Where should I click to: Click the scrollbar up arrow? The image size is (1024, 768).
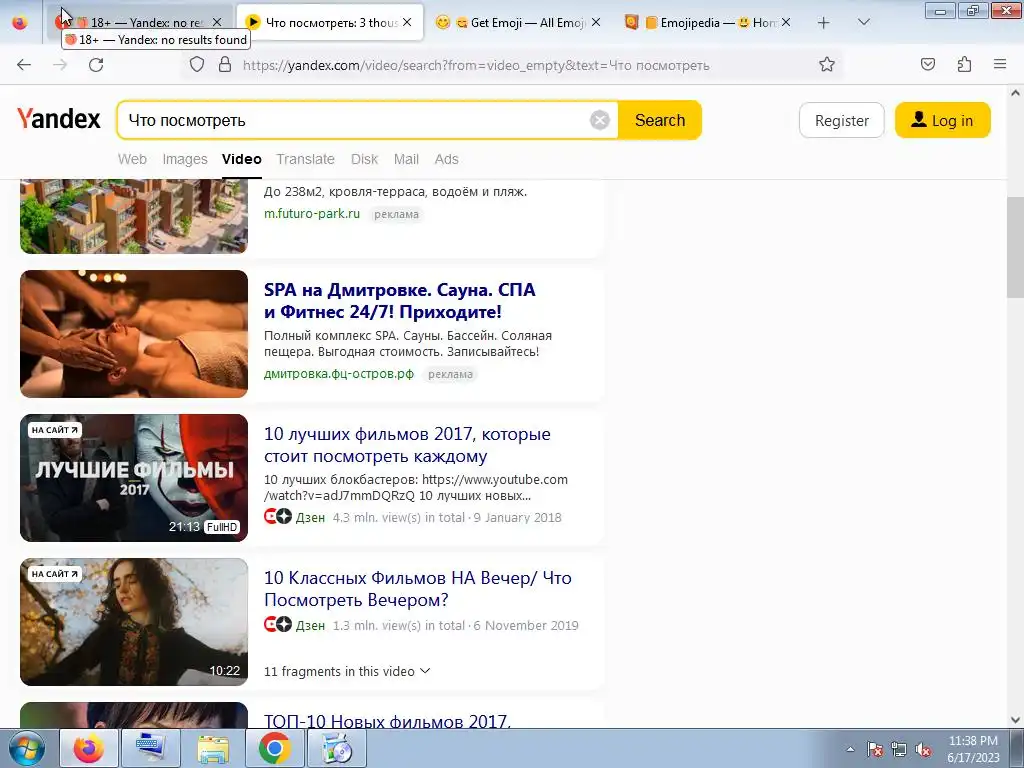[1015, 93]
